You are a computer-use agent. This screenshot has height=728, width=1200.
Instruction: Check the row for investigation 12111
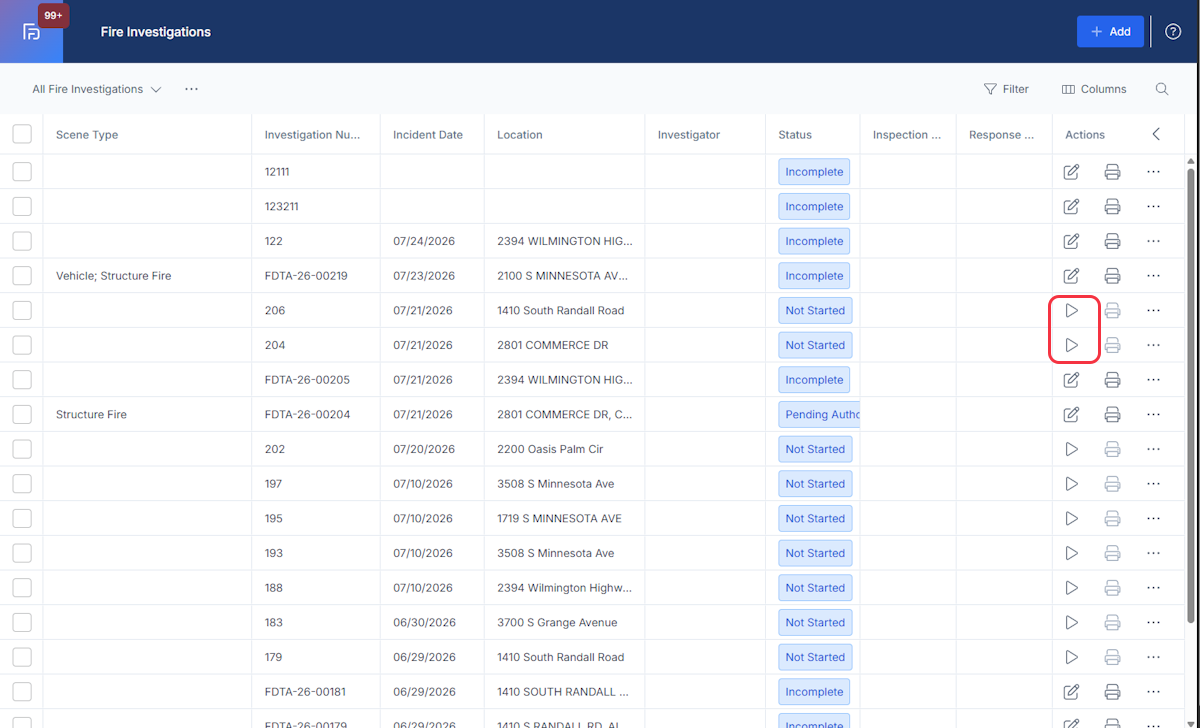22,172
